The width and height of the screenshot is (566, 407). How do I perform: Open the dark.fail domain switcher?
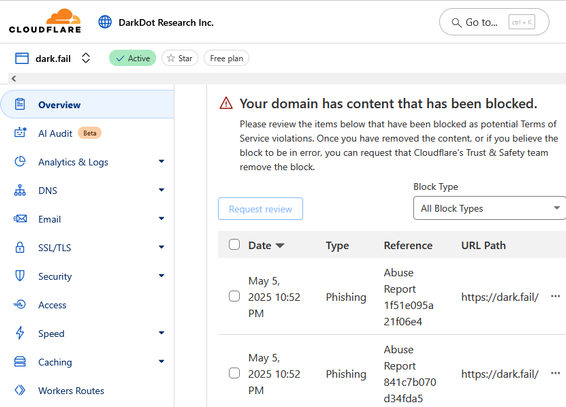86,58
